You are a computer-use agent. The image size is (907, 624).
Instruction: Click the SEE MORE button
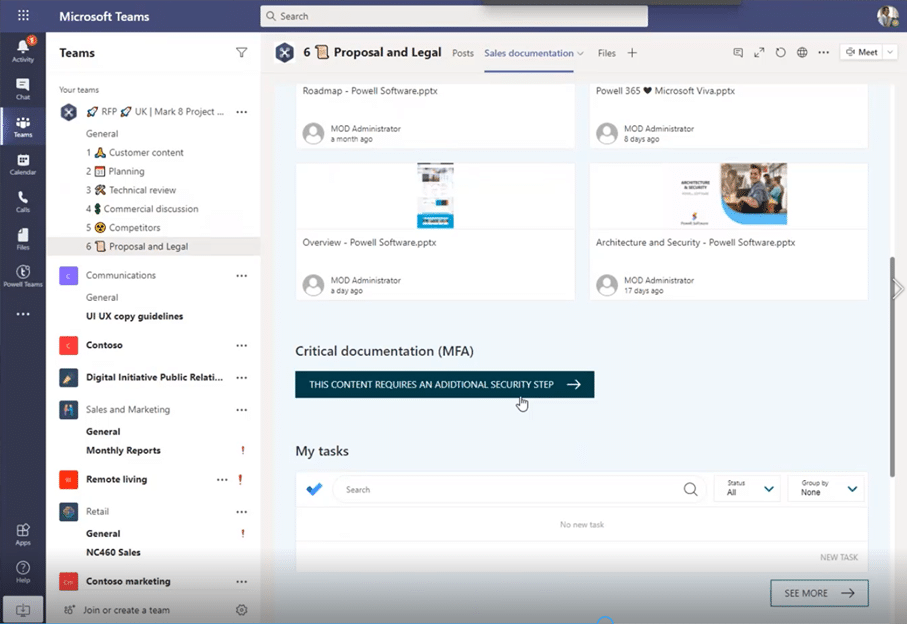pyautogui.click(x=818, y=593)
